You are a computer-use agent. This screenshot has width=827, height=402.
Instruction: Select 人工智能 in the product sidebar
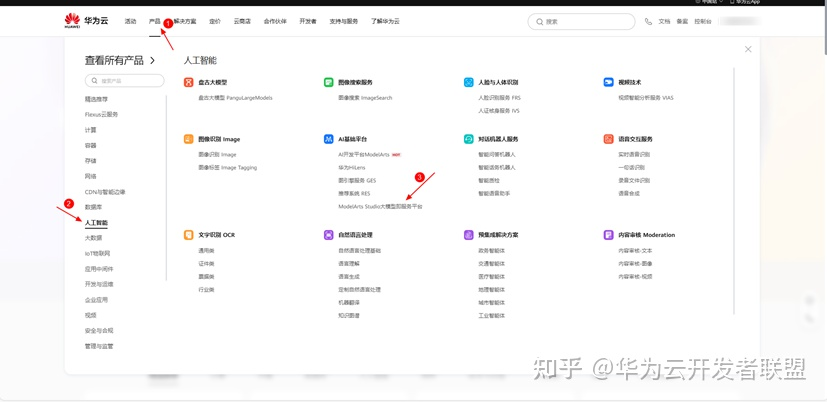(96, 223)
